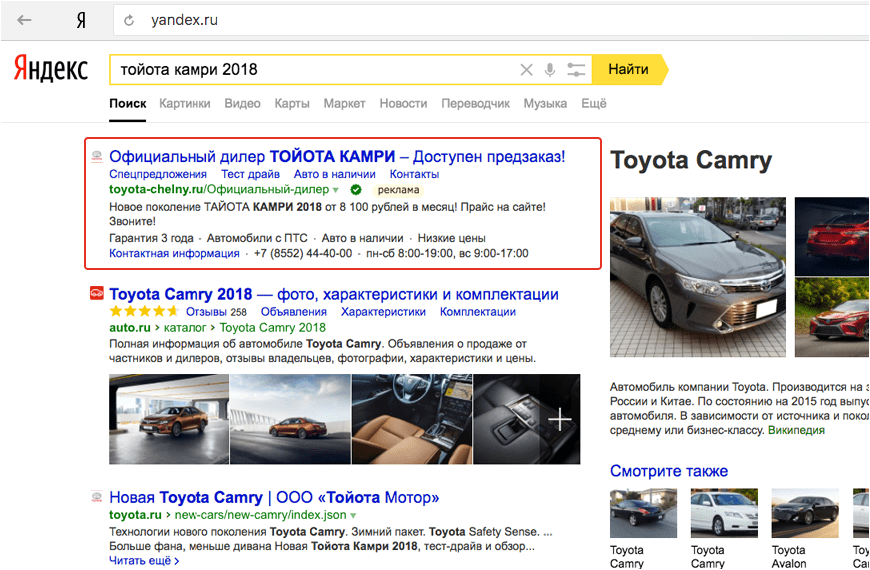Expand the Ещё menu in search tabs
This screenshot has height=570, width=870.
tap(593, 104)
